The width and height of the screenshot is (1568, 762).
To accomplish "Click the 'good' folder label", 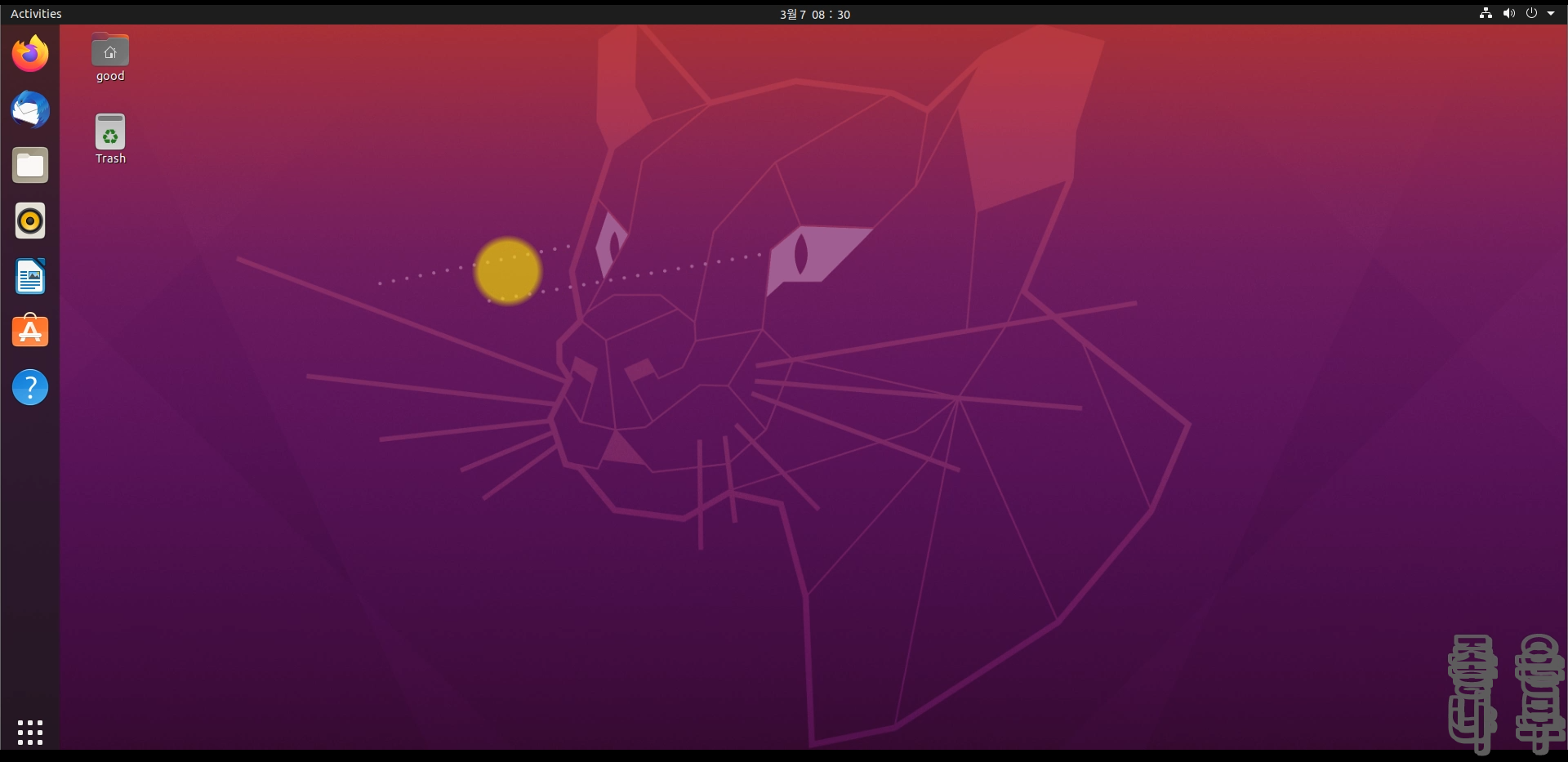I will [110, 76].
